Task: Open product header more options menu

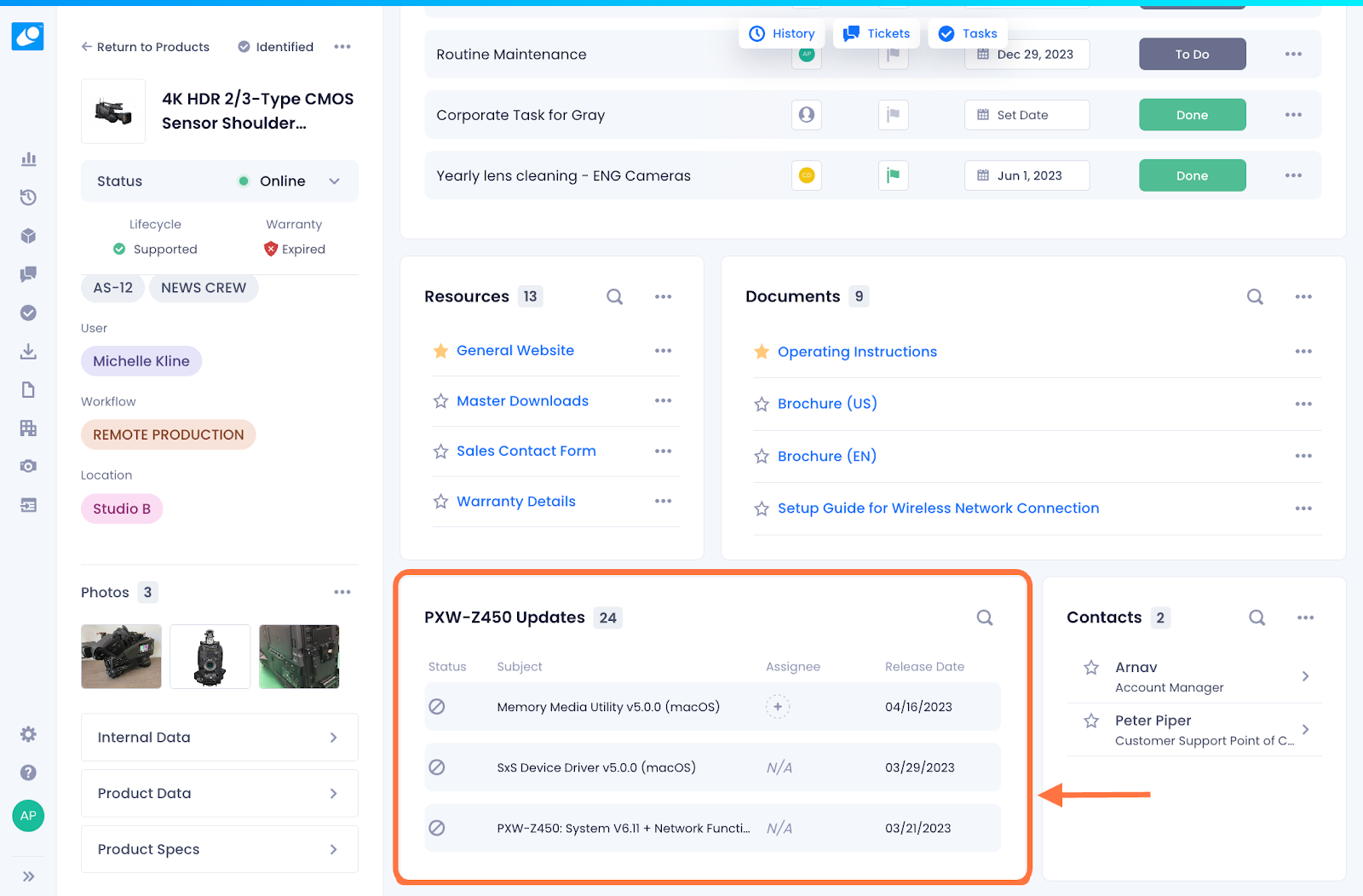Action: click(x=342, y=47)
